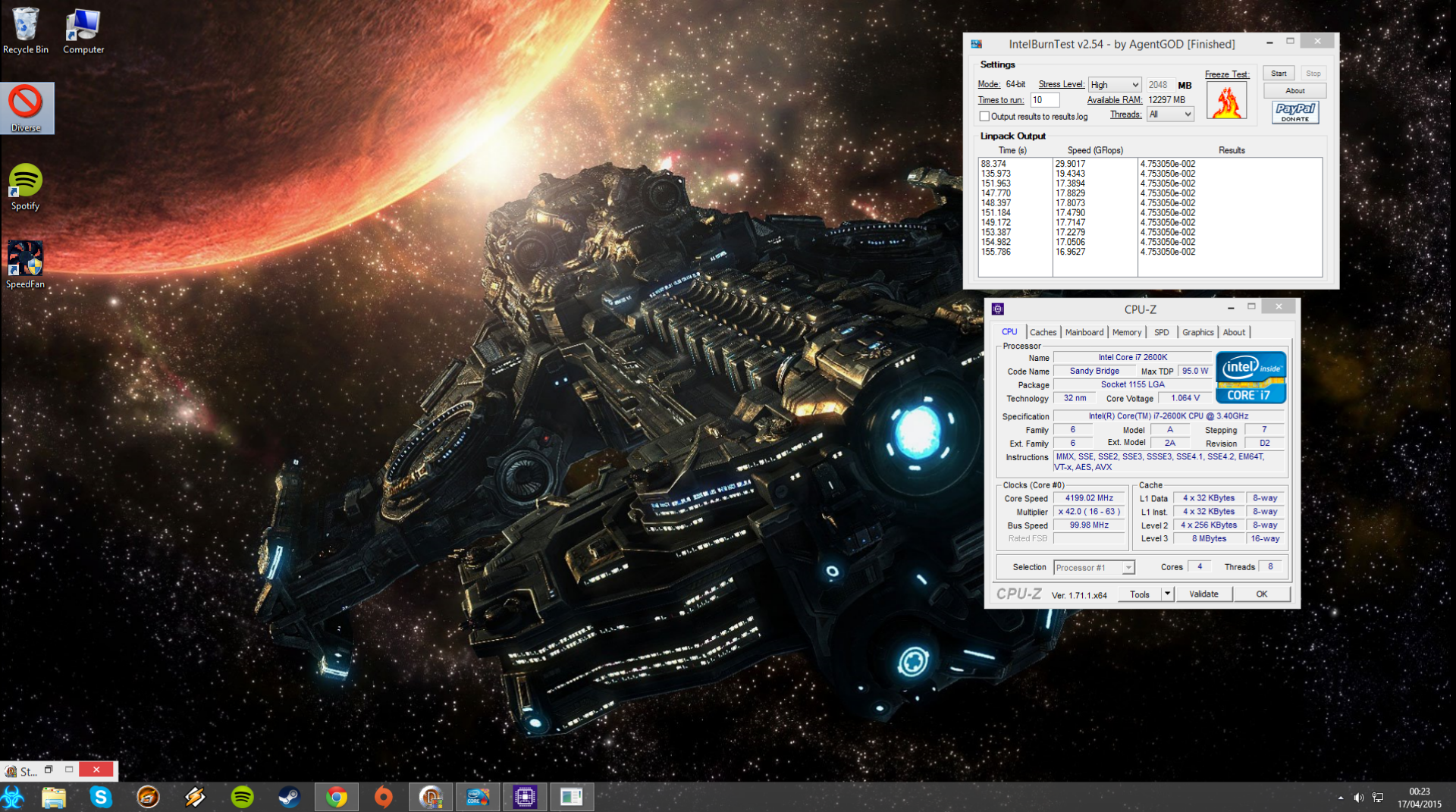Click the volume speaker tray icon
1456x812 pixels.
click(x=1359, y=798)
